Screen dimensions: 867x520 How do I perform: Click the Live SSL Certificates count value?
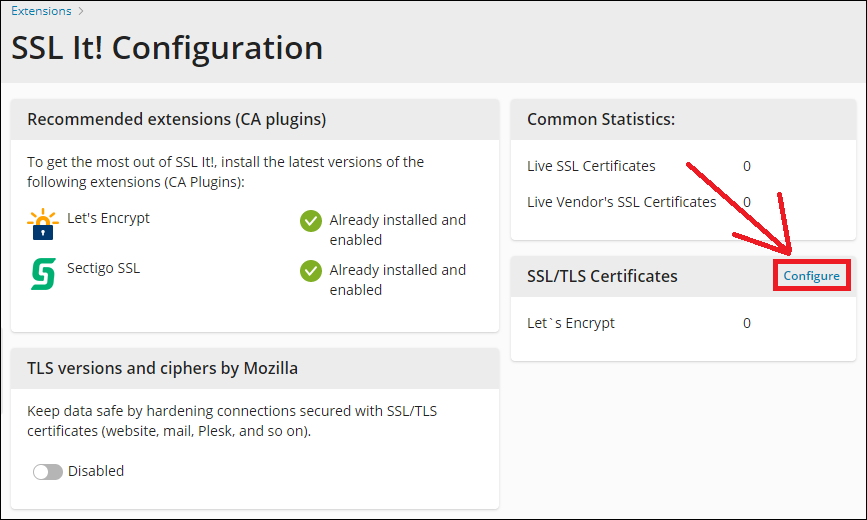tap(747, 166)
